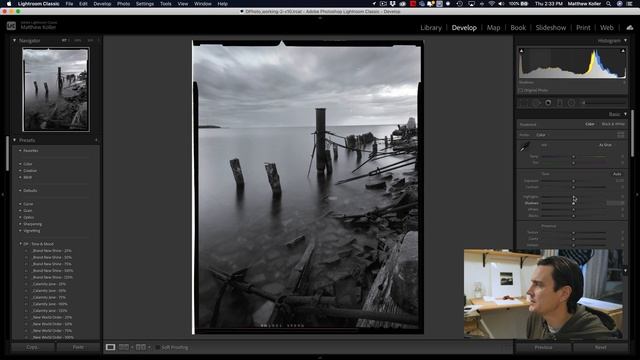This screenshot has width=640, height=360.
Task: Pick the White Balance eyedropper tool
Action: point(525,147)
